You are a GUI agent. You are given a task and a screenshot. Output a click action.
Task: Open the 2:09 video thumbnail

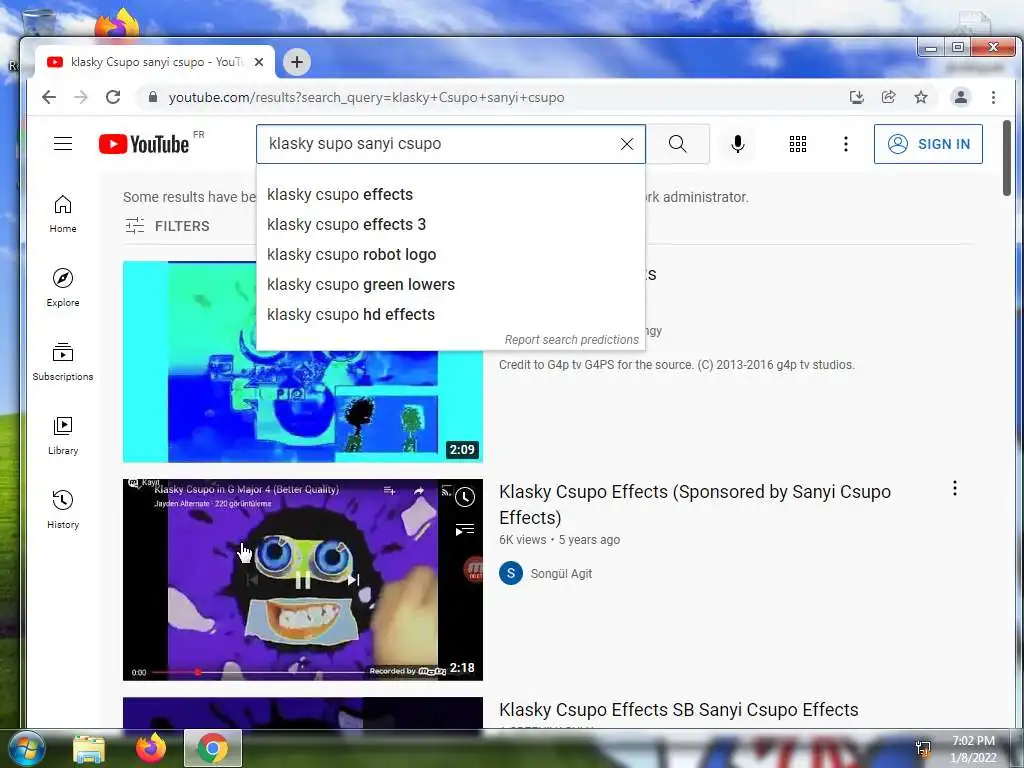tap(303, 362)
